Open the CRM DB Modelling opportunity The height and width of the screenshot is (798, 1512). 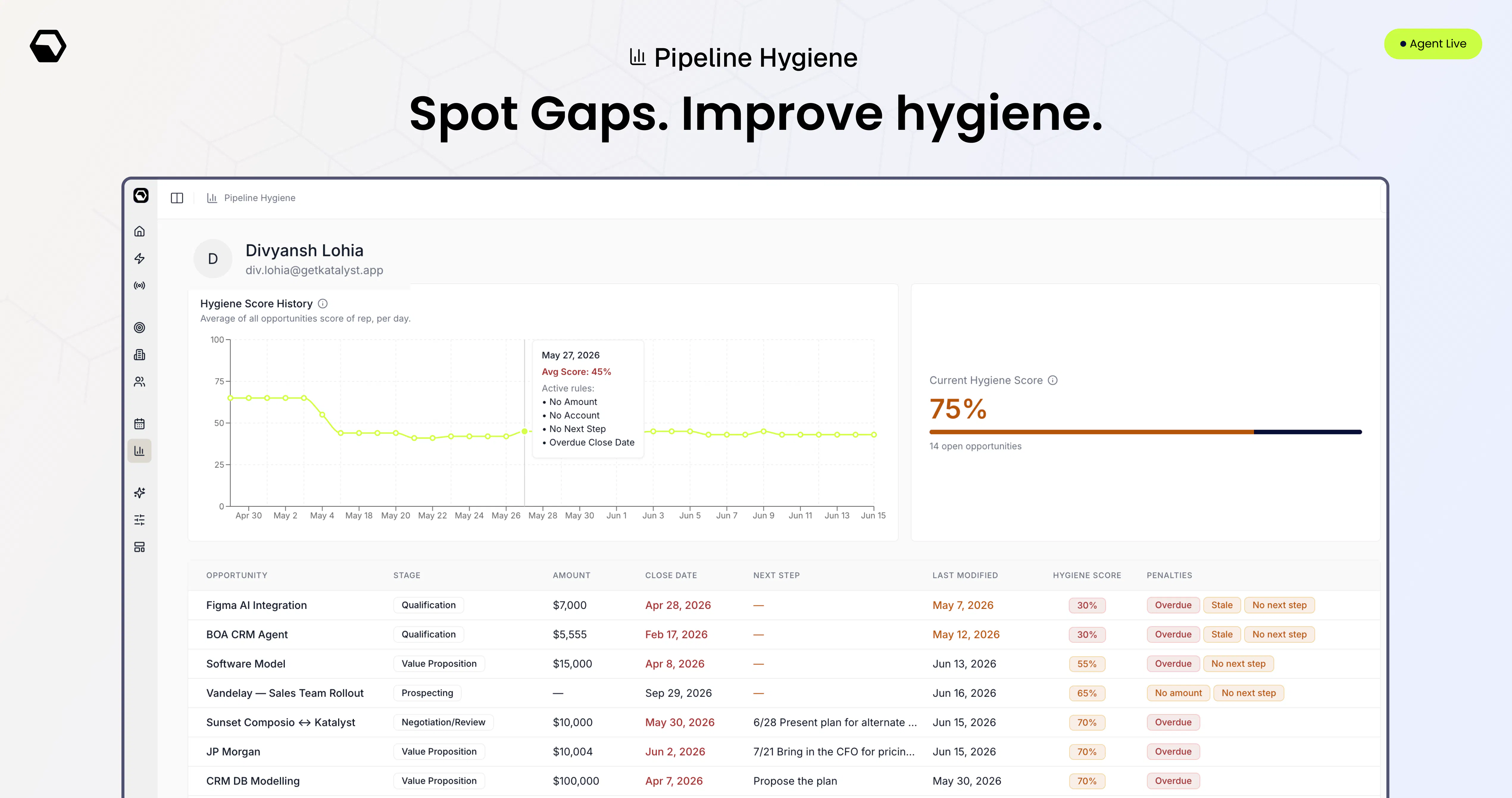coord(253,782)
